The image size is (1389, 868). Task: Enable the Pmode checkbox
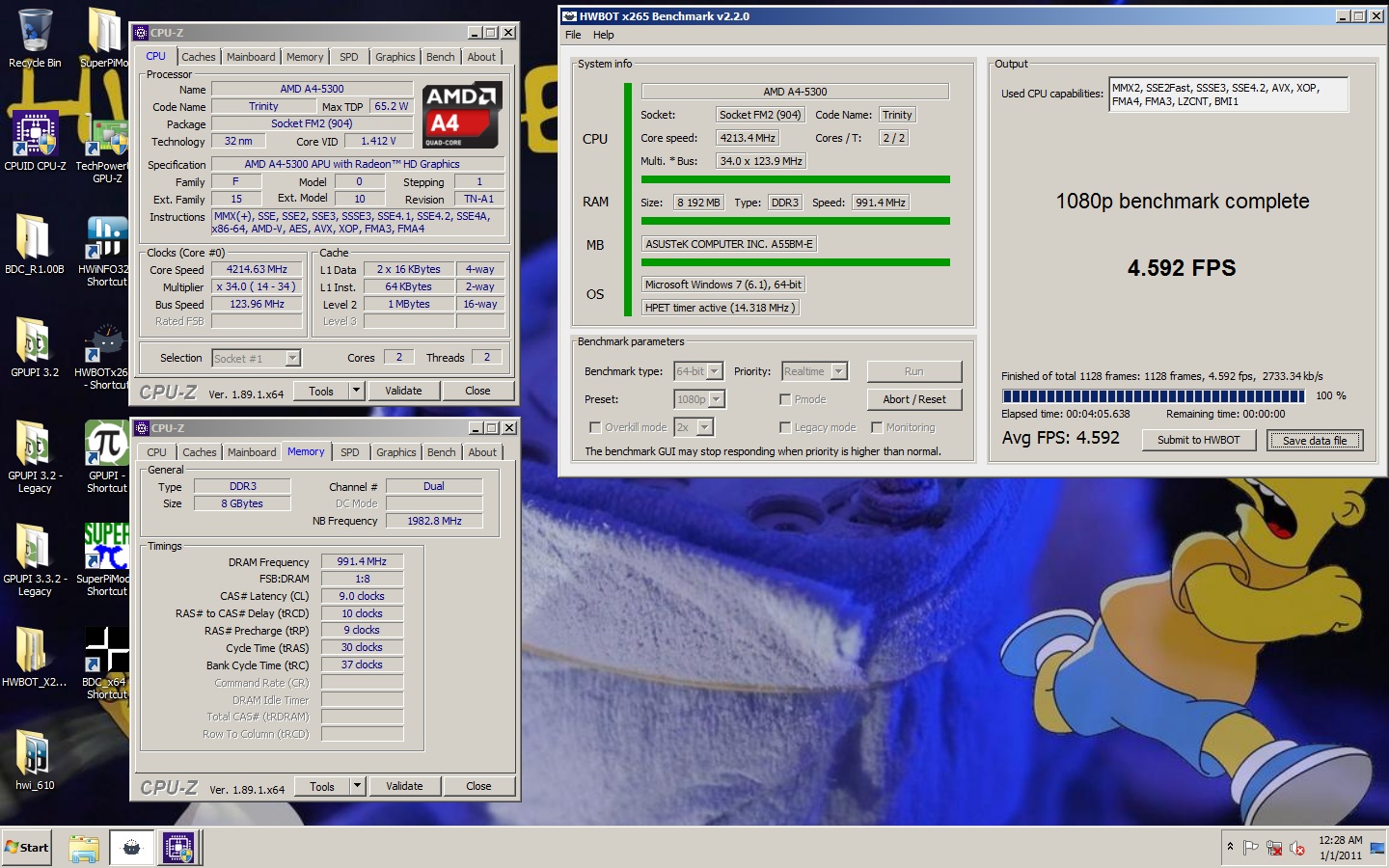(785, 399)
